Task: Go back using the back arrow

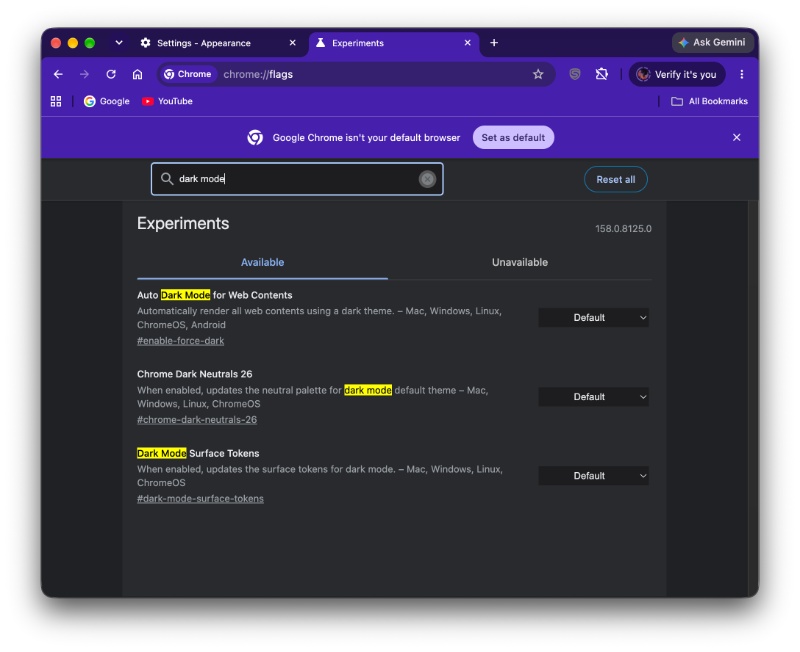Action: (58, 74)
